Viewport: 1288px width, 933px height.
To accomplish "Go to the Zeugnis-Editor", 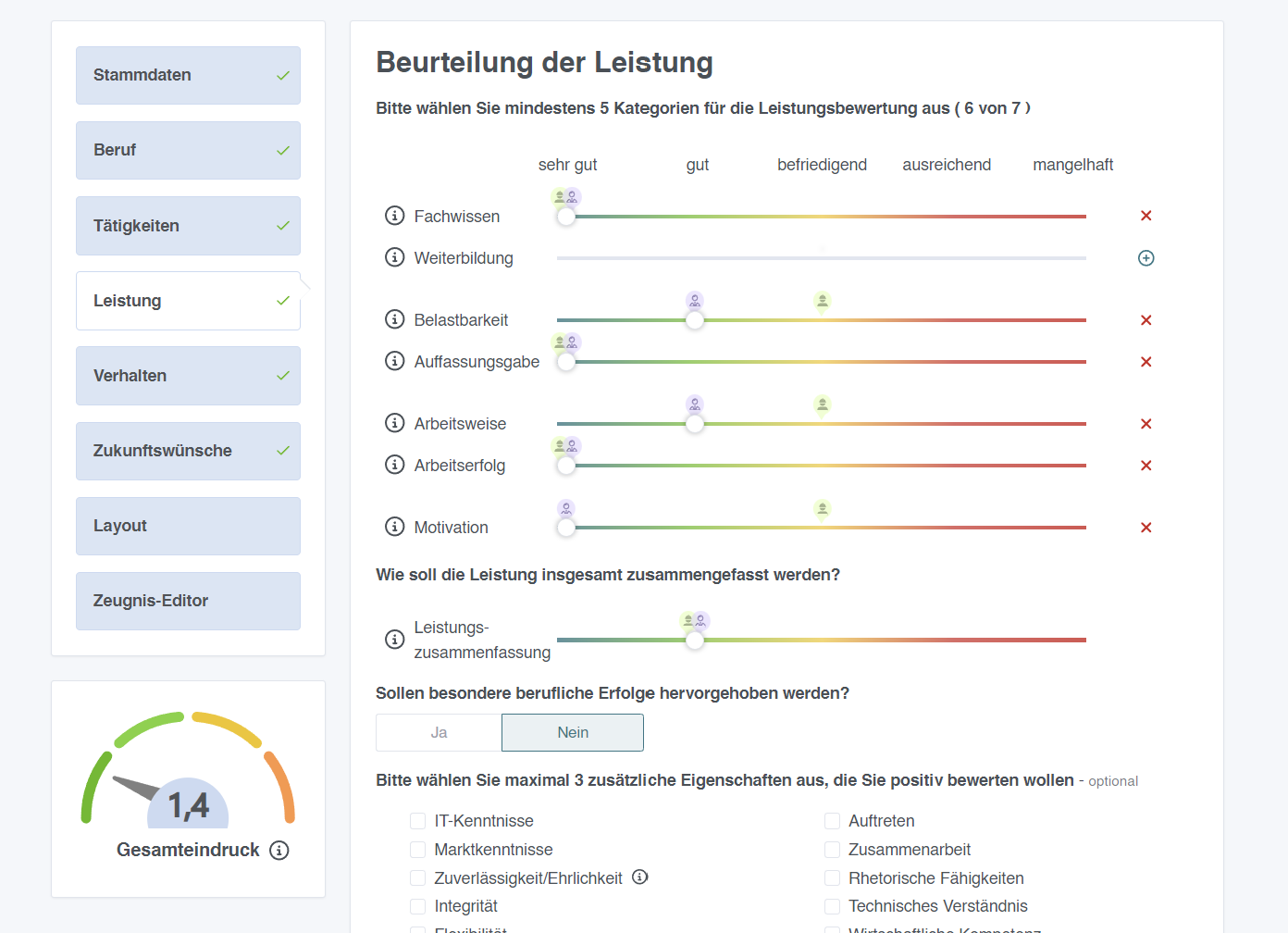I will pos(188,601).
